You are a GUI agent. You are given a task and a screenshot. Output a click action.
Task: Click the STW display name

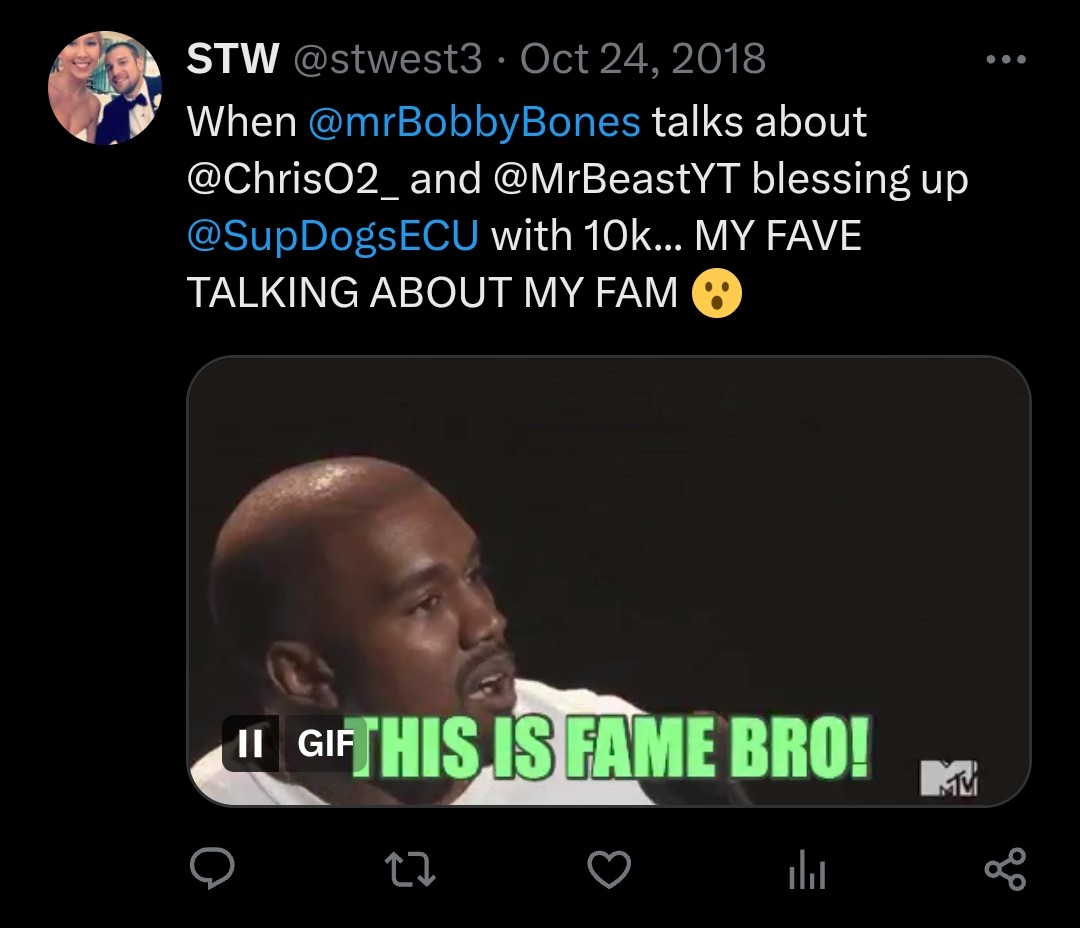[233, 59]
